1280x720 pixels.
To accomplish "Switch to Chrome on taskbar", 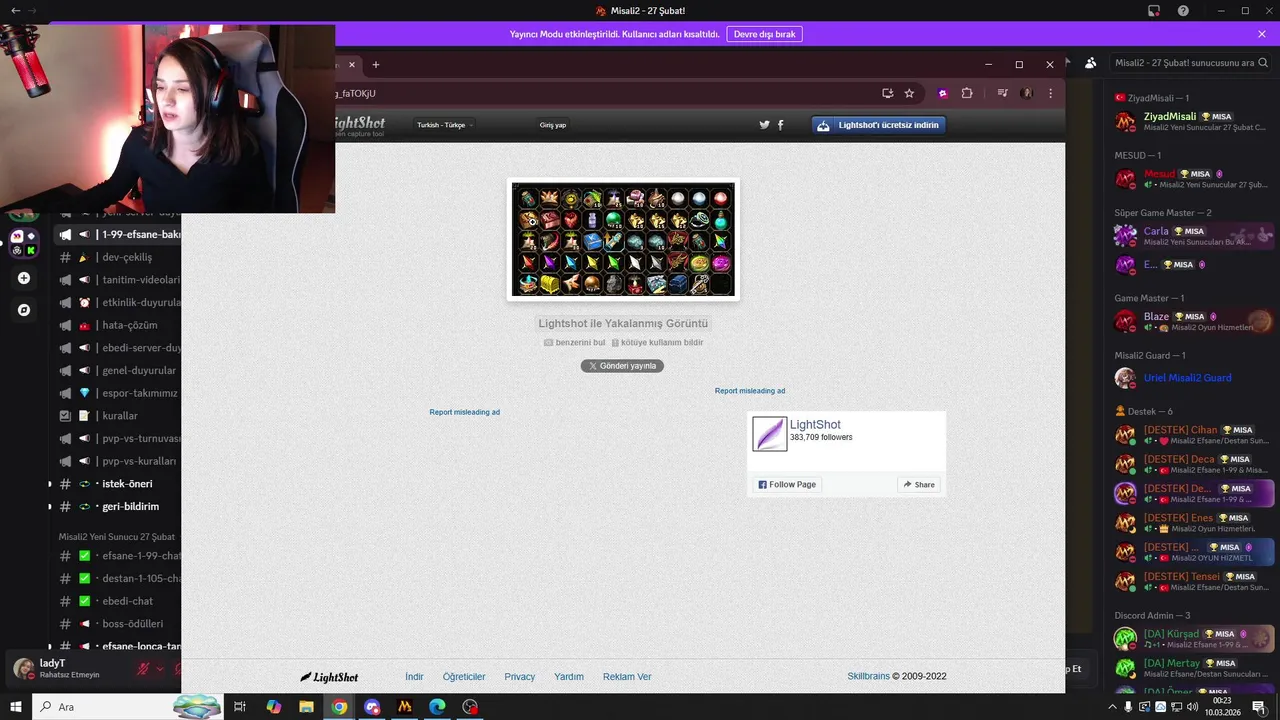I will [339, 707].
